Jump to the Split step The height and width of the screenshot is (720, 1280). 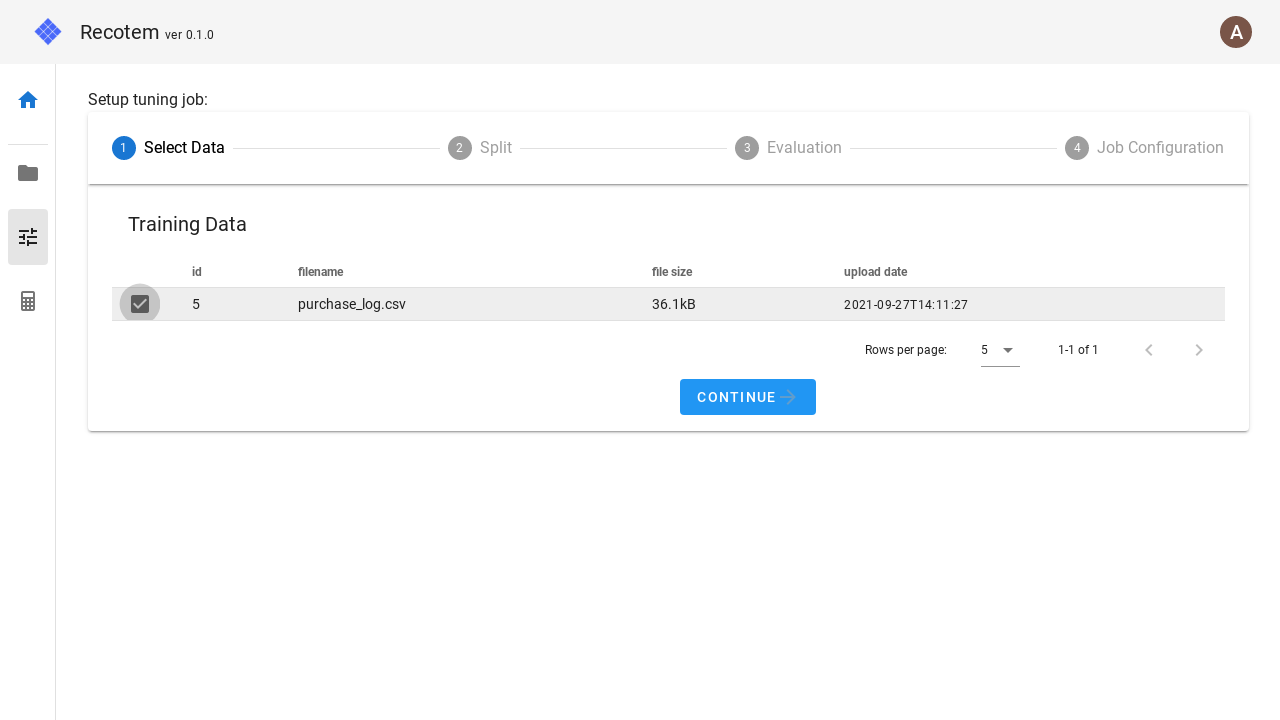[x=480, y=148]
